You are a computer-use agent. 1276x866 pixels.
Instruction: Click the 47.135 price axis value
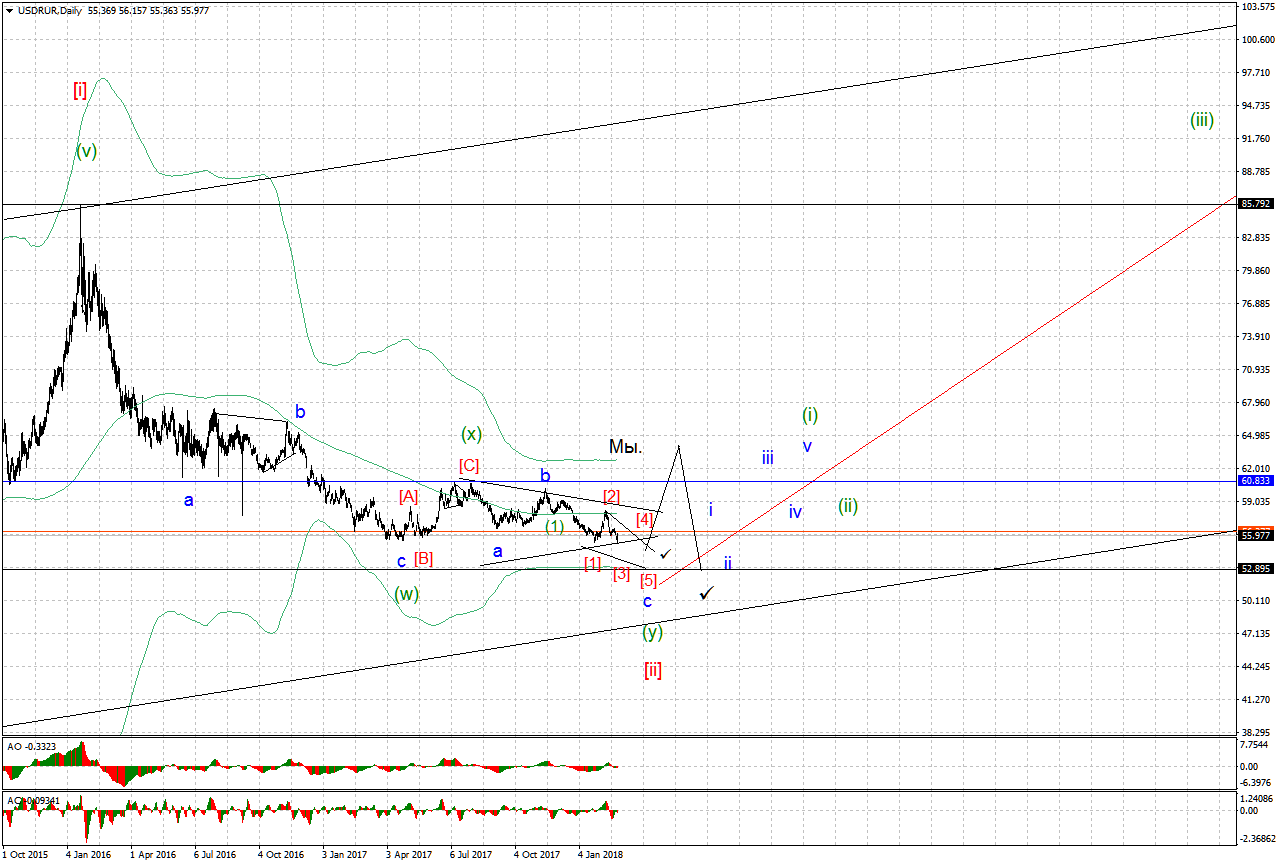(x=1257, y=634)
